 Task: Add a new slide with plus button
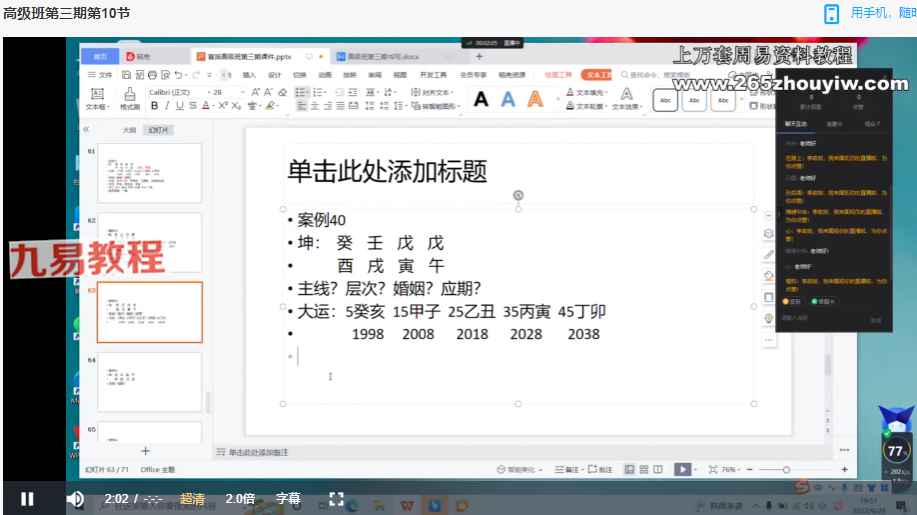coord(146,451)
